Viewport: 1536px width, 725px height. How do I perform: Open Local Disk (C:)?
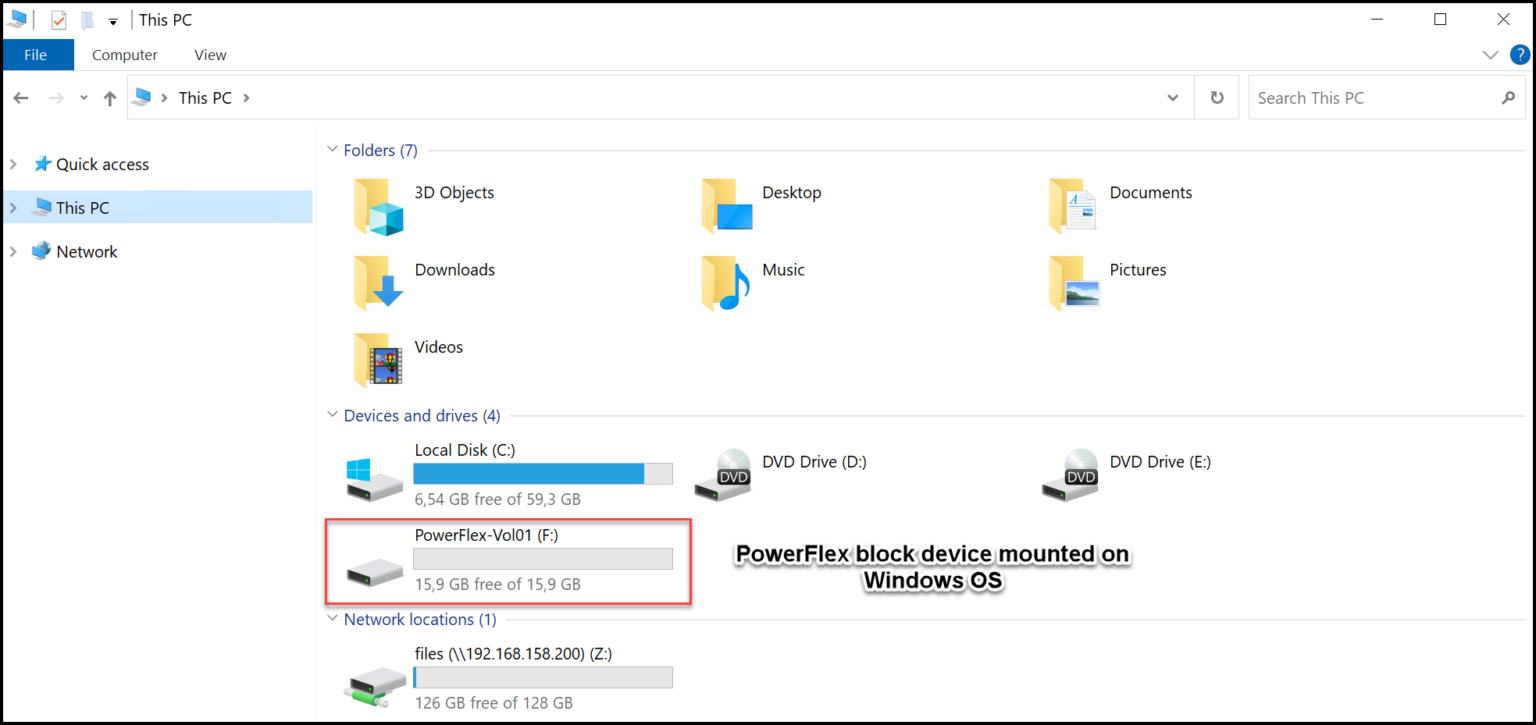(465, 450)
